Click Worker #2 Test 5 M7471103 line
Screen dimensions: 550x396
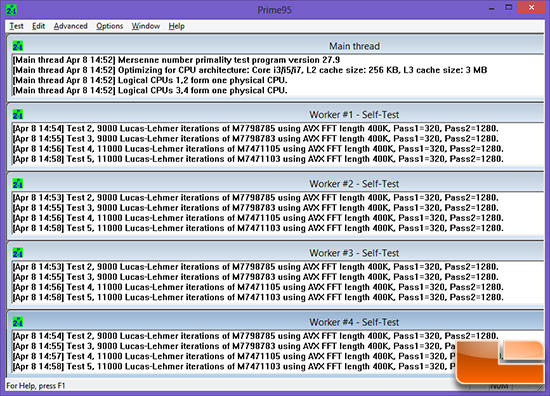click(258, 228)
